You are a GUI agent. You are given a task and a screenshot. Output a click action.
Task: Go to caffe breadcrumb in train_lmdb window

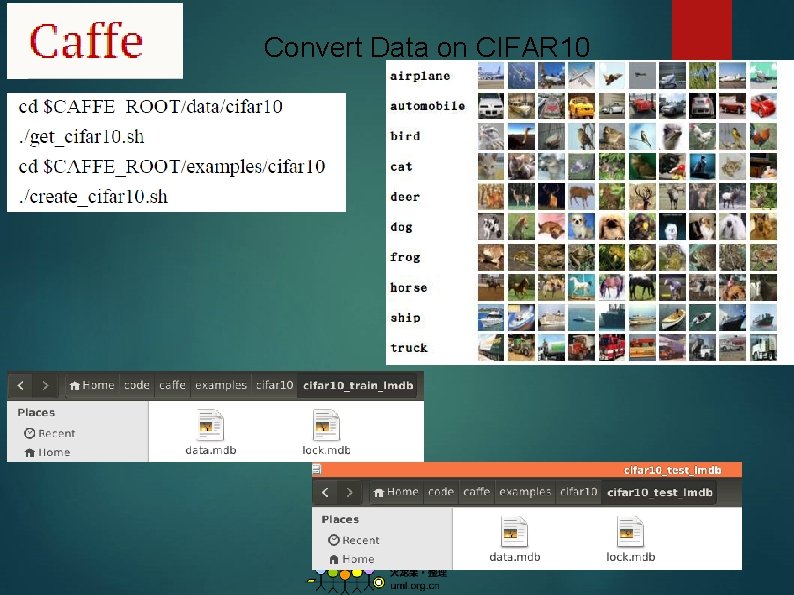[172, 385]
